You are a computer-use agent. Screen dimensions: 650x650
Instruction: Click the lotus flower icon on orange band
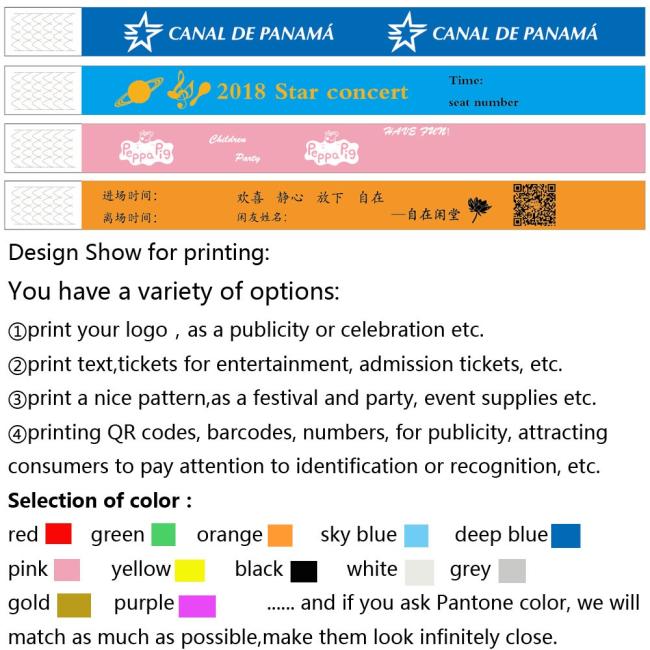pos(480,209)
